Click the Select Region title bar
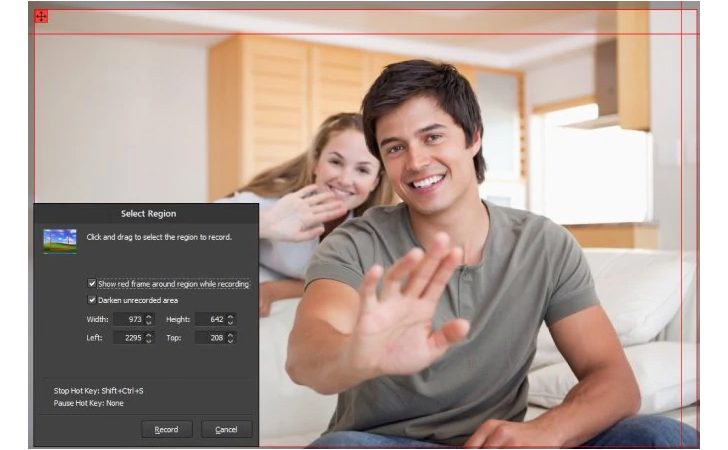 click(146, 214)
